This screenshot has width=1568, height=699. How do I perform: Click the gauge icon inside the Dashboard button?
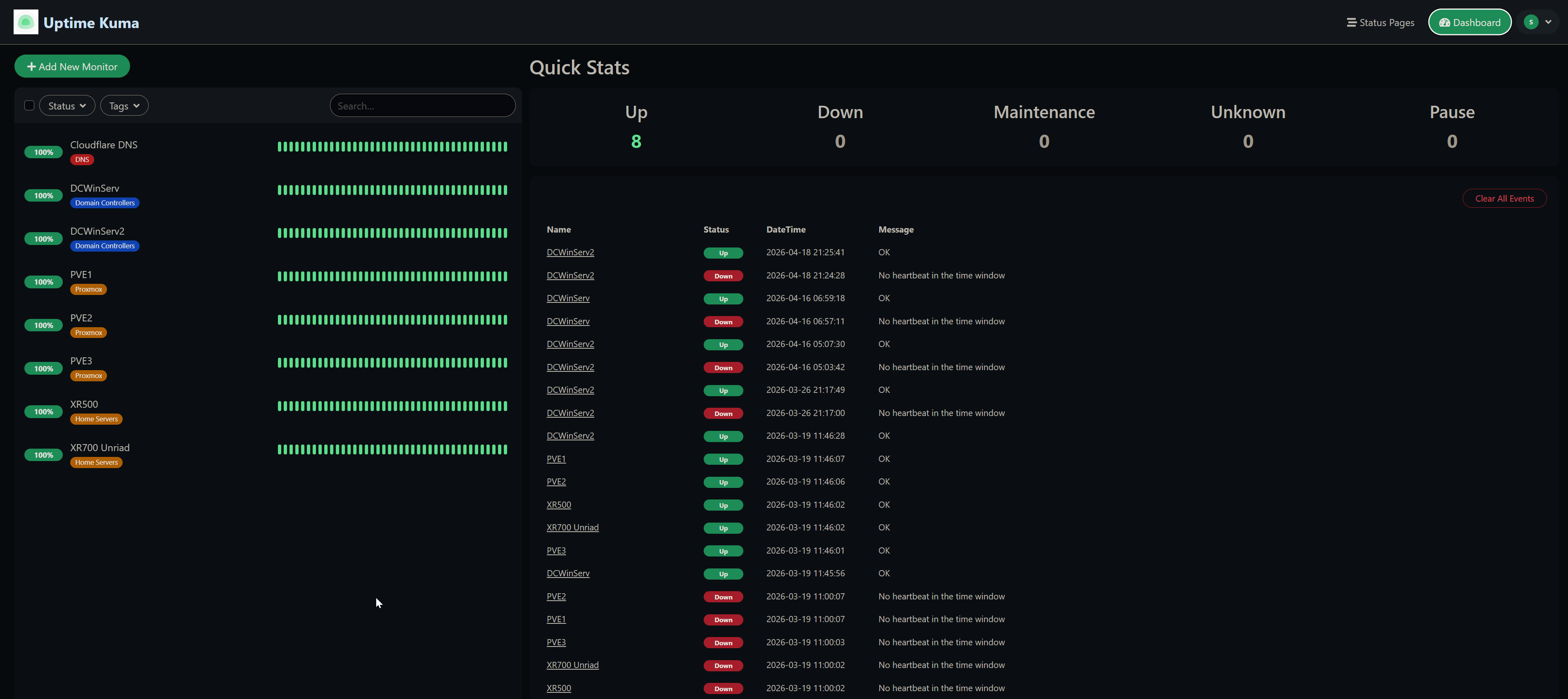1445,22
